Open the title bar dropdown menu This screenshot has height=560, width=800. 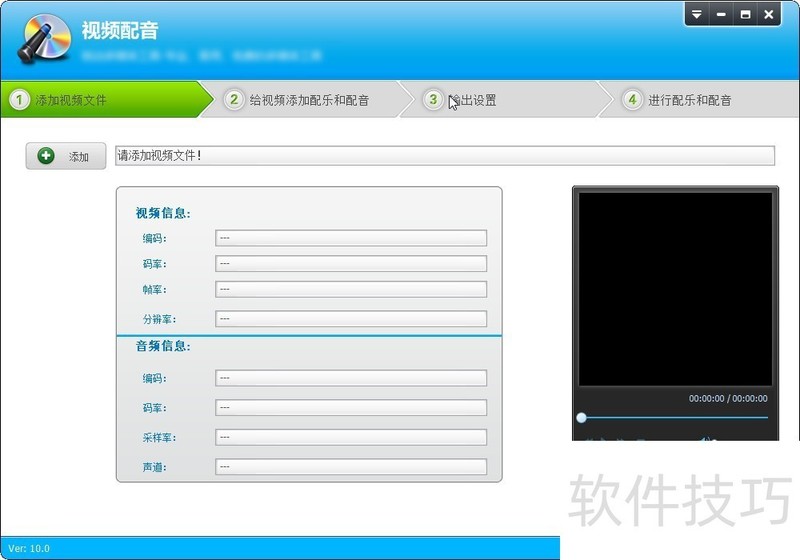coord(697,14)
